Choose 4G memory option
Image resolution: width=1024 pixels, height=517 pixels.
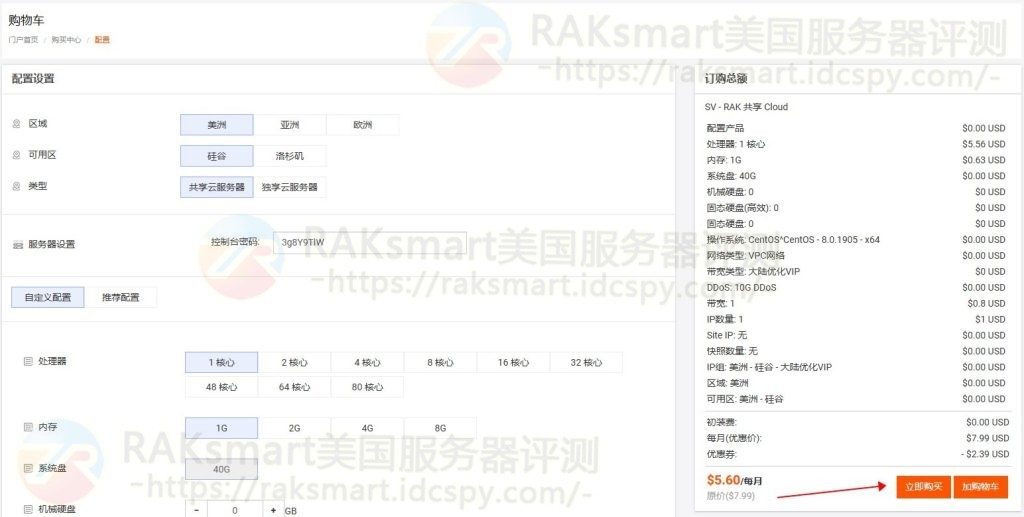pos(367,428)
